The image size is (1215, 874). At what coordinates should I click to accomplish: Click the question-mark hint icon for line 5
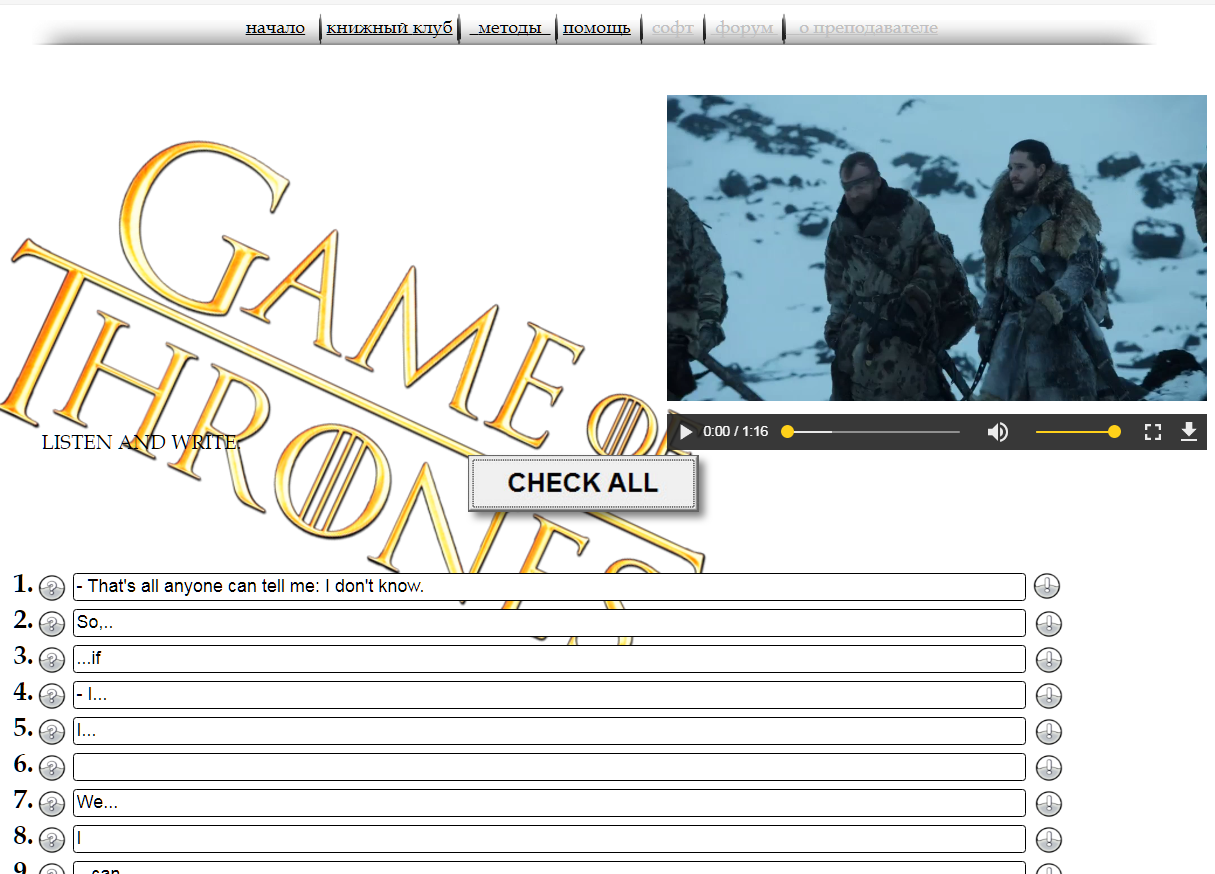(x=52, y=732)
